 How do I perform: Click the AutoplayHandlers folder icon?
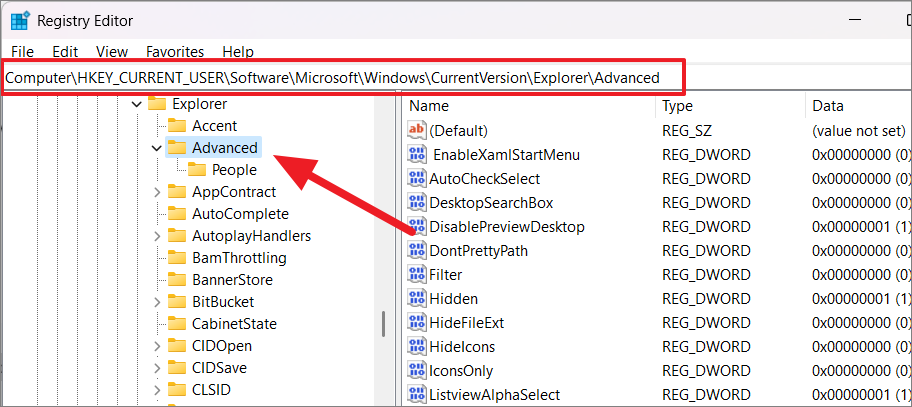[176, 235]
